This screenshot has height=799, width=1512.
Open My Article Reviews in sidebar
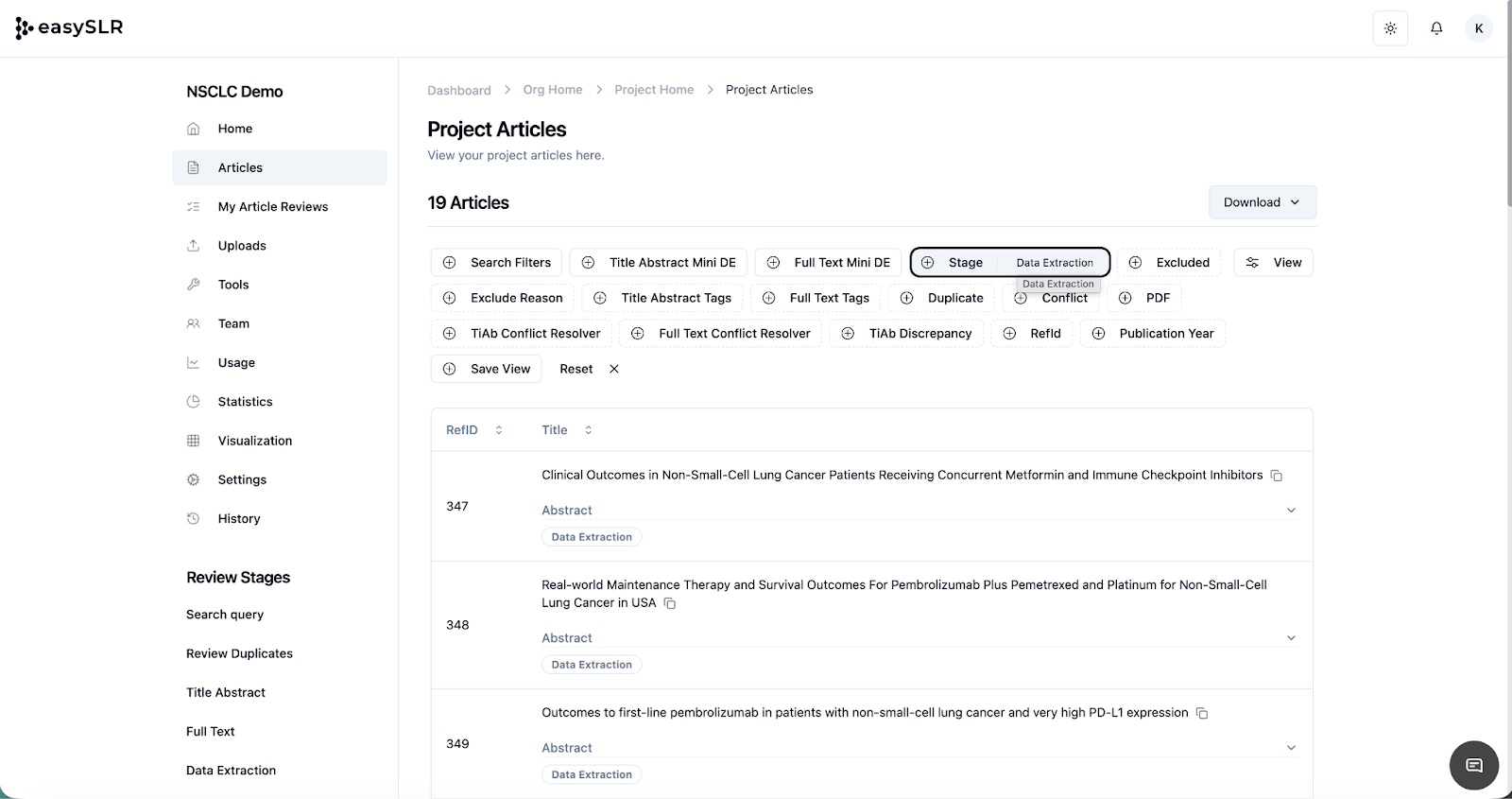272,207
